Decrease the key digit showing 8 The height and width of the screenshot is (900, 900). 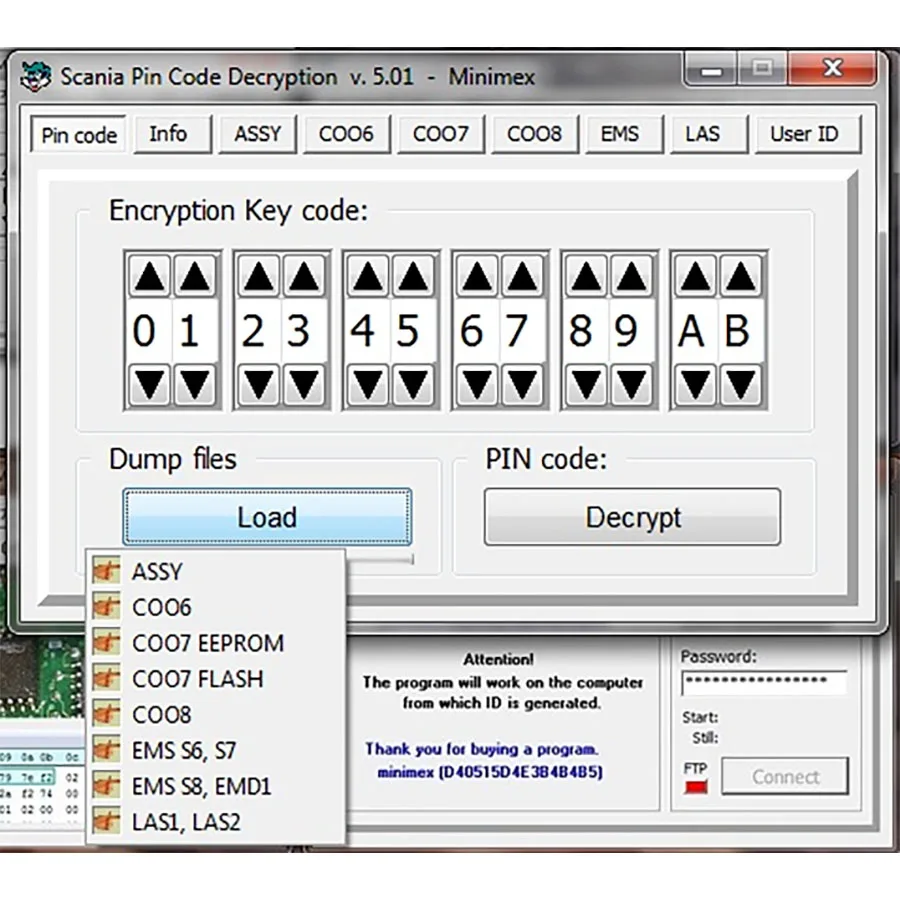pos(586,383)
